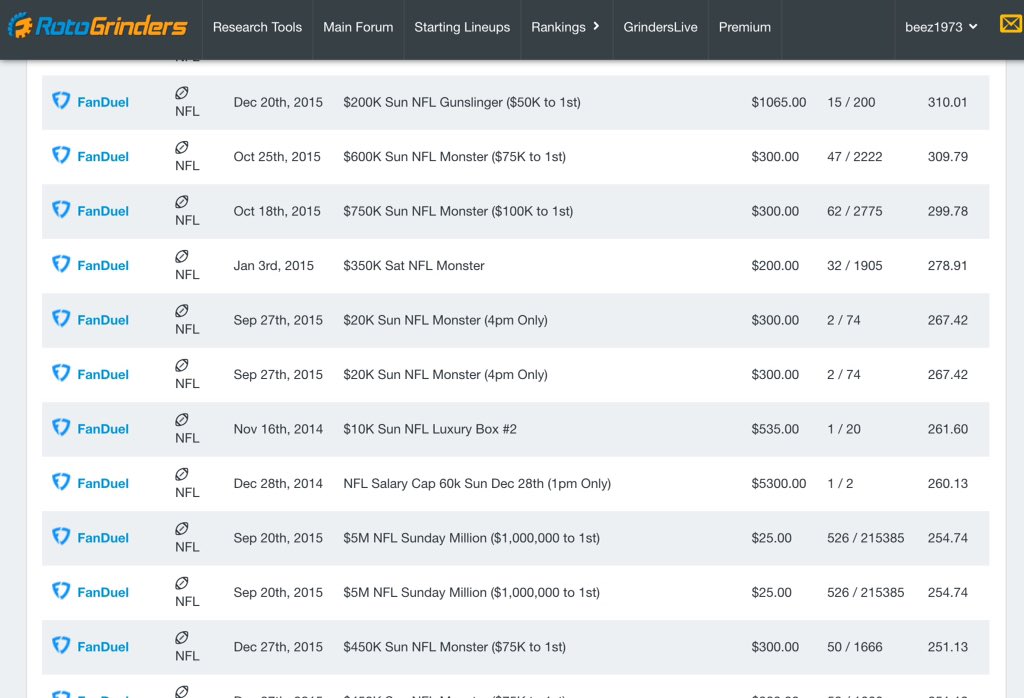Click the '32 / 1905' rank cell

point(854,266)
